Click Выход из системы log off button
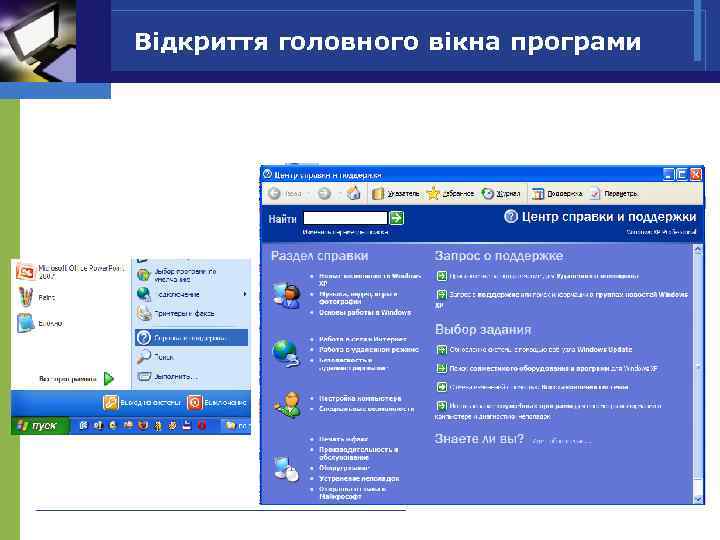720x540 pixels. pyautogui.click(x=142, y=403)
